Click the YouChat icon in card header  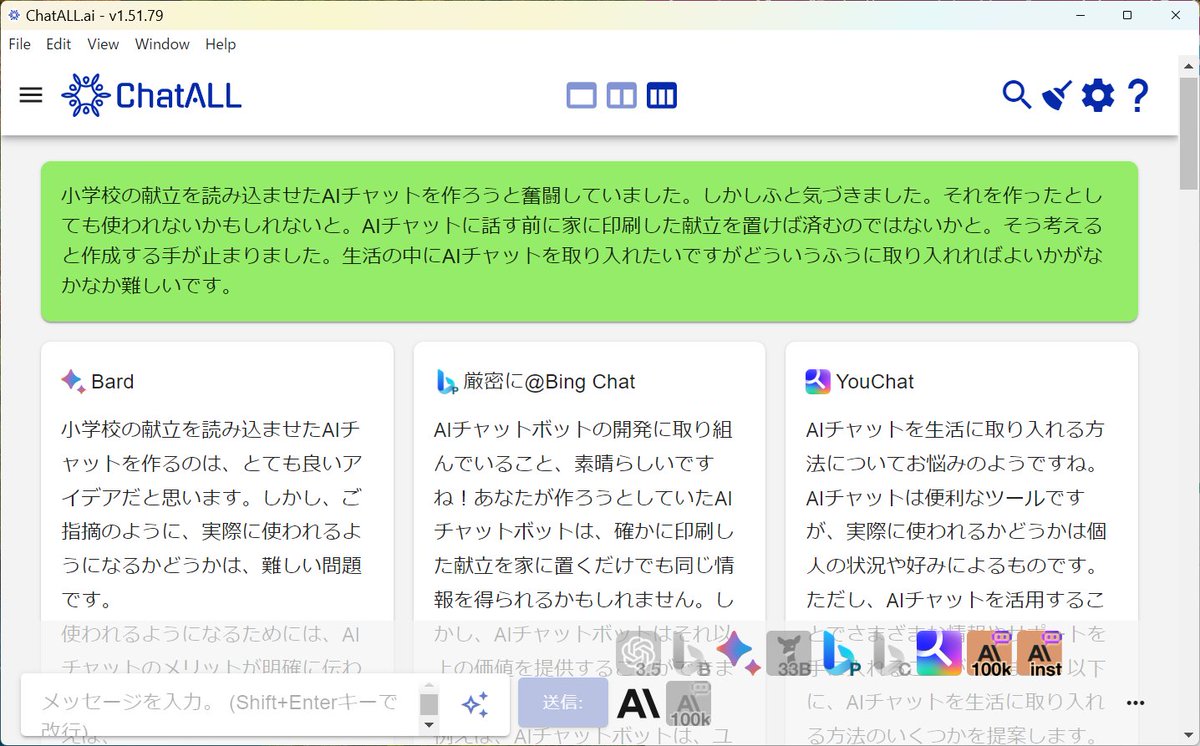click(x=818, y=381)
